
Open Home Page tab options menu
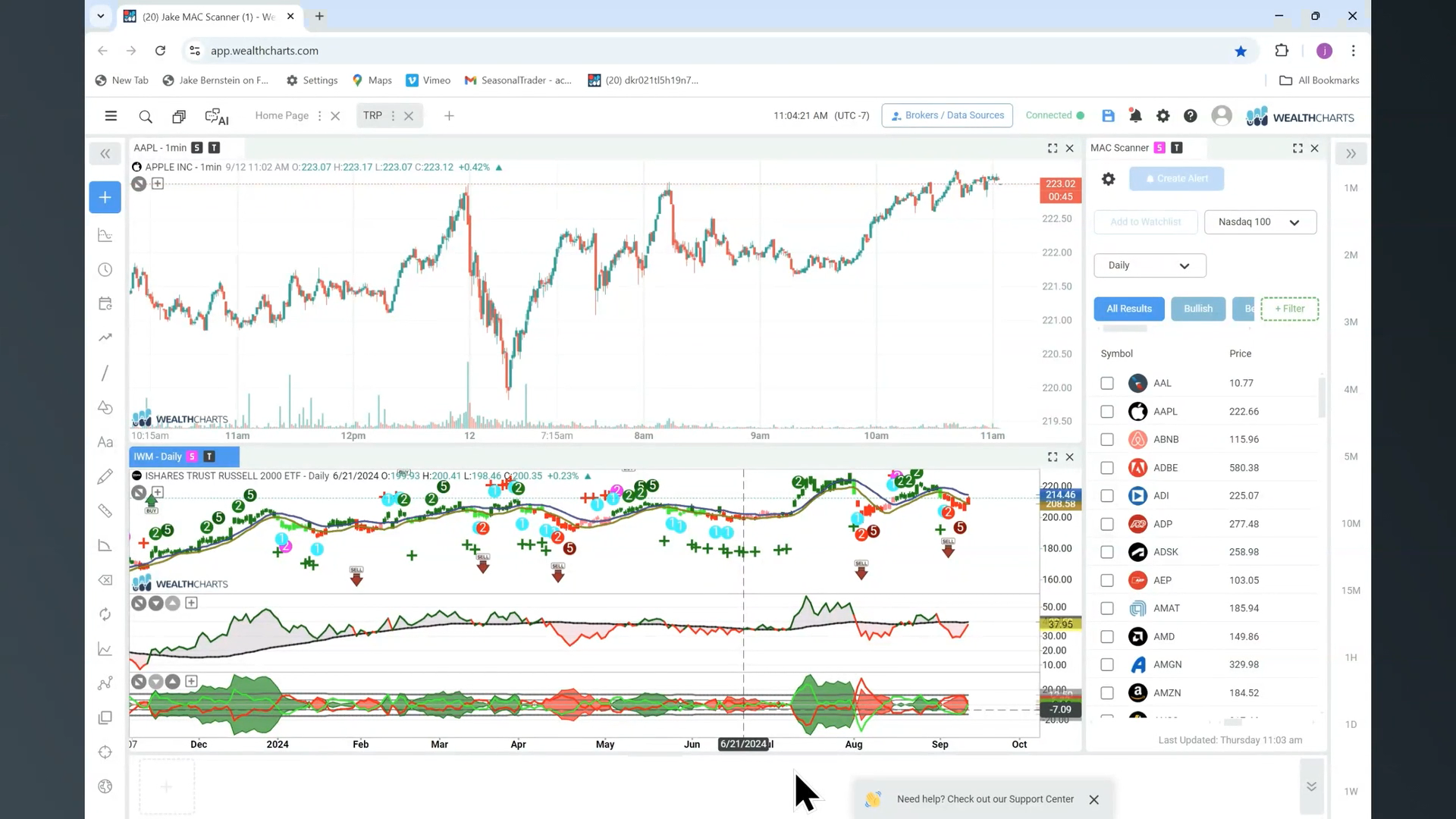(319, 116)
